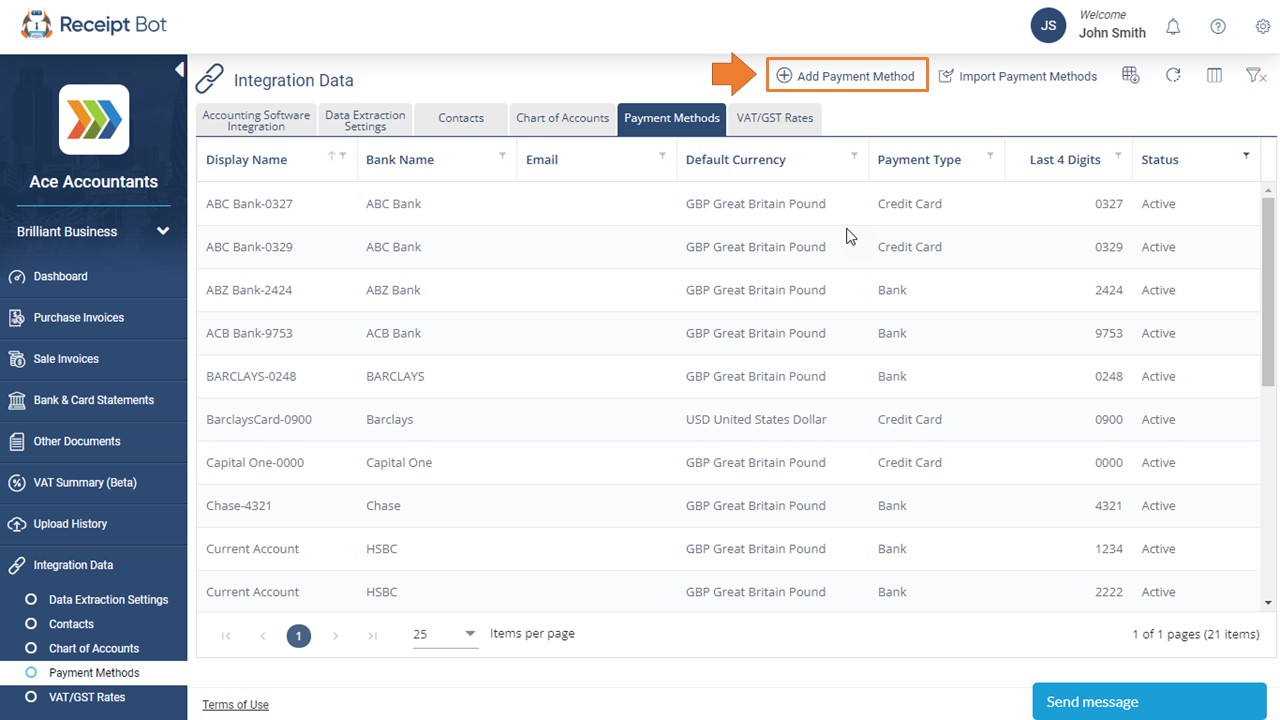Open the Terms of Use link
1280x720 pixels.
(235, 705)
